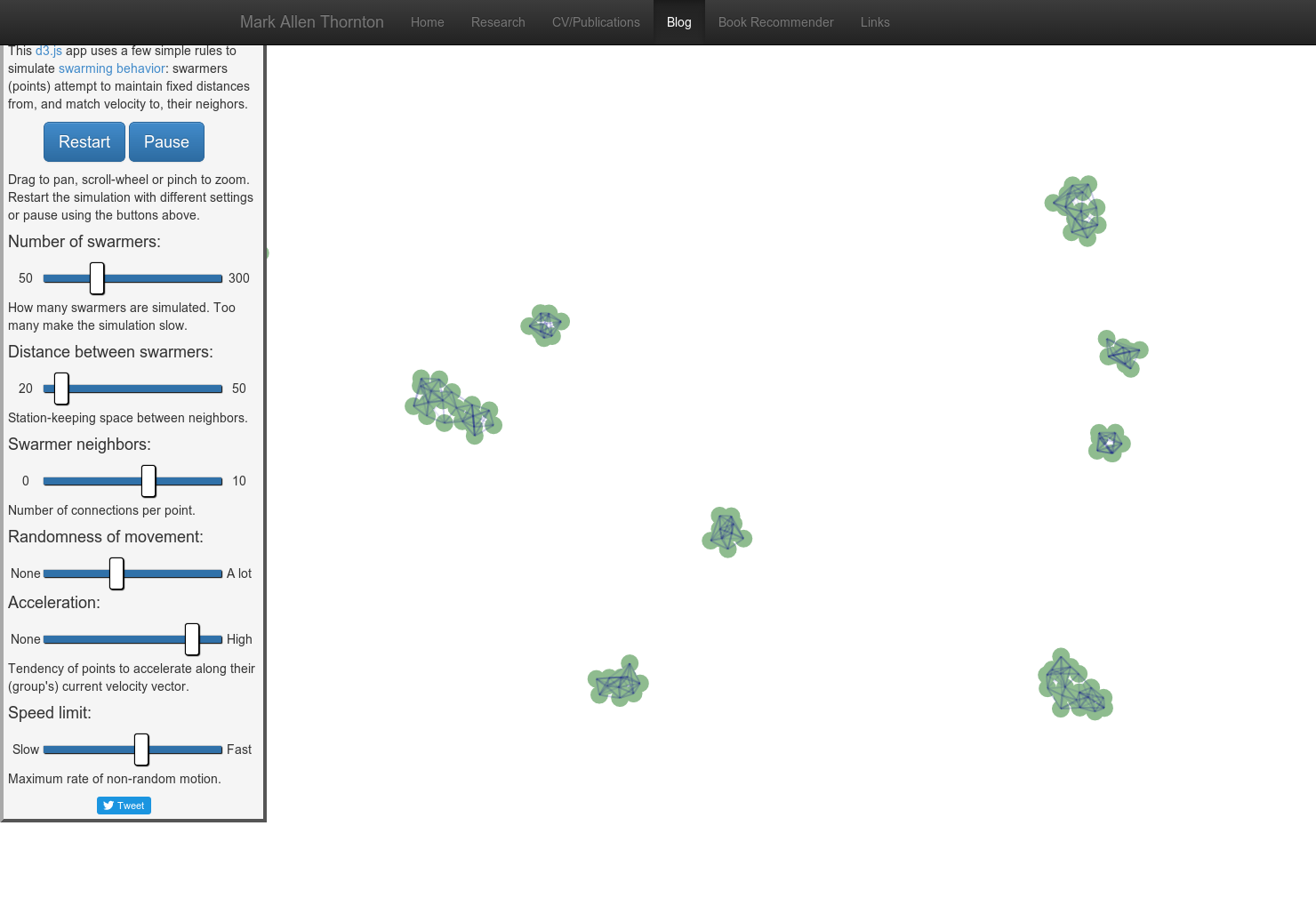
Task: Open the d3.js link
Action: click(48, 51)
